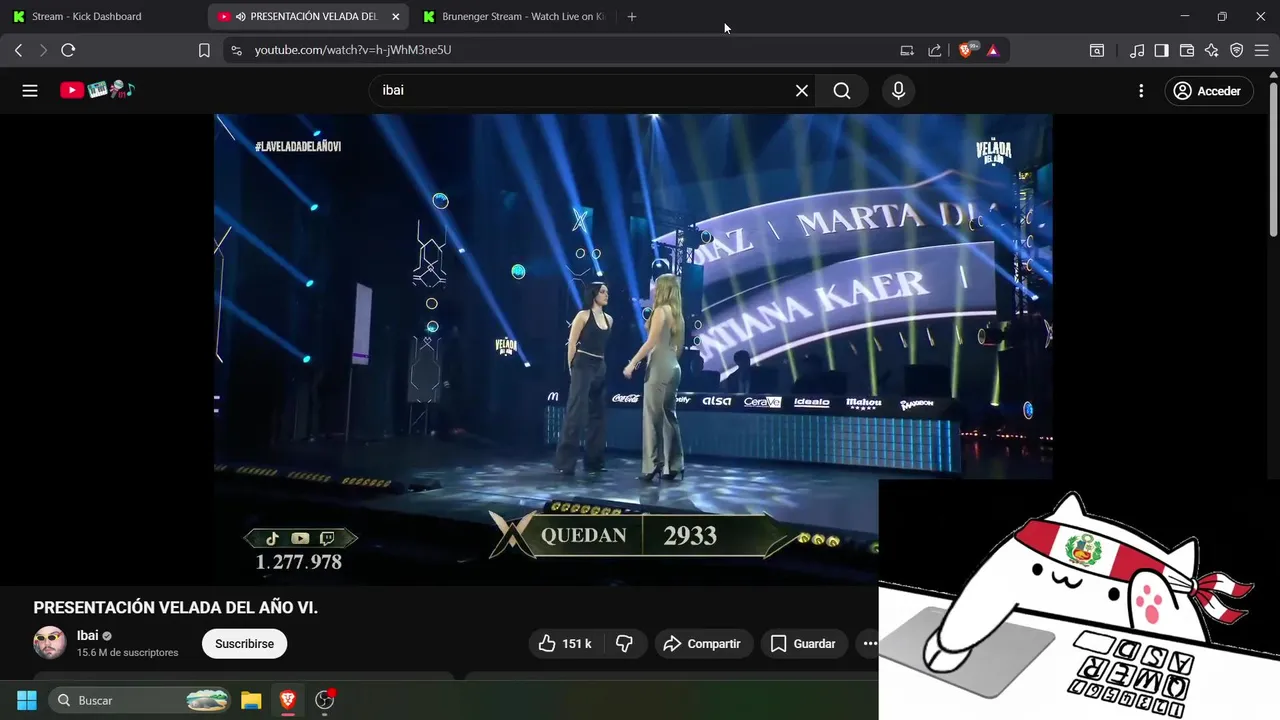This screenshot has width=1280, height=720.
Task: Click the 15.6 M de suscriptores text
Action: coord(128,653)
